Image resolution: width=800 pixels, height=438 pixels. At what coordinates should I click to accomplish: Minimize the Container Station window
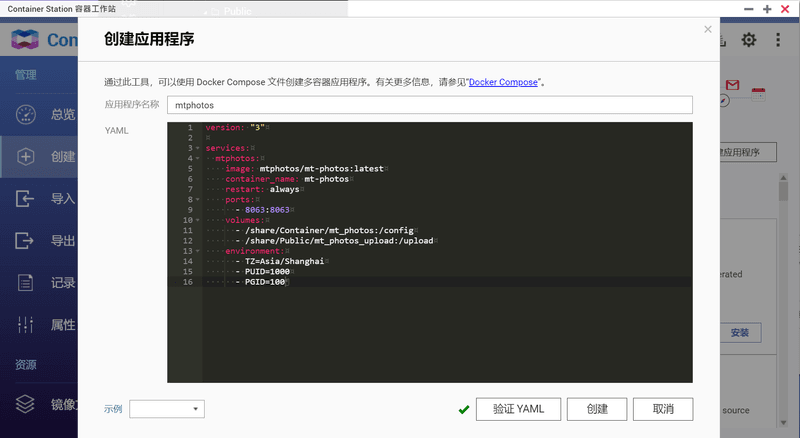pos(748,9)
